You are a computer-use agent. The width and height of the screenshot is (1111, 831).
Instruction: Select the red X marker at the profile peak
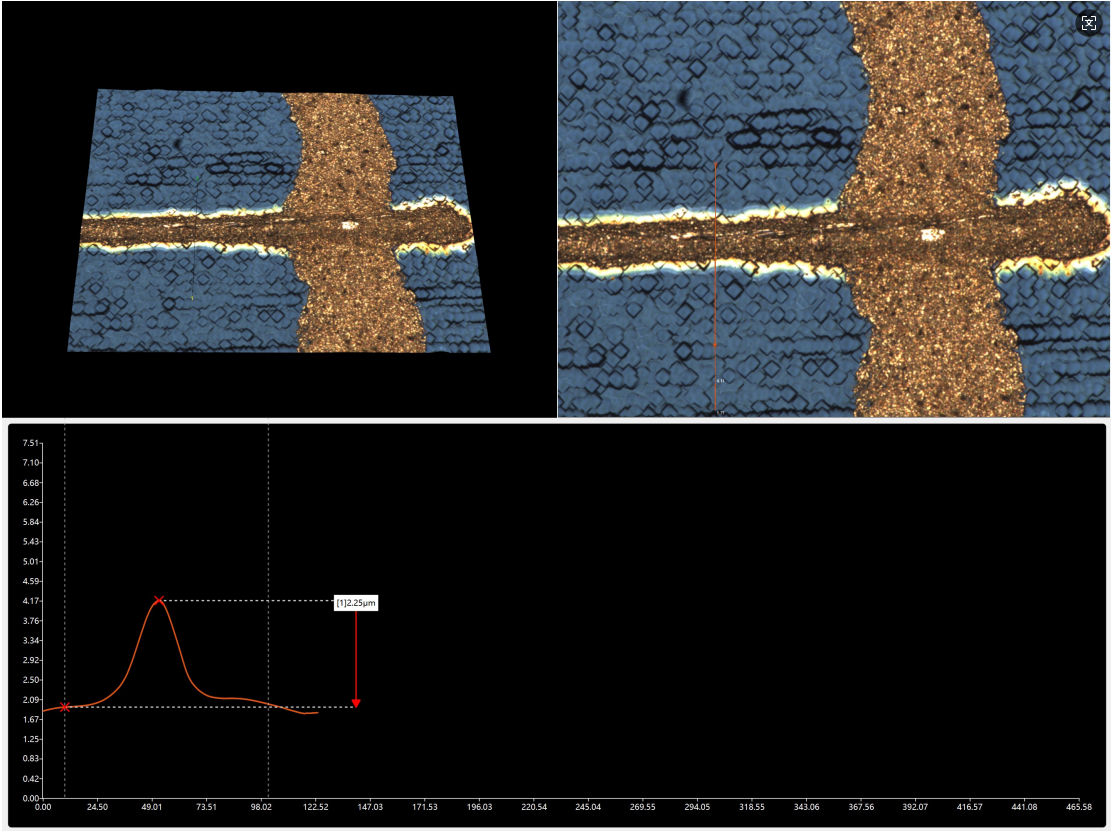(x=158, y=600)
